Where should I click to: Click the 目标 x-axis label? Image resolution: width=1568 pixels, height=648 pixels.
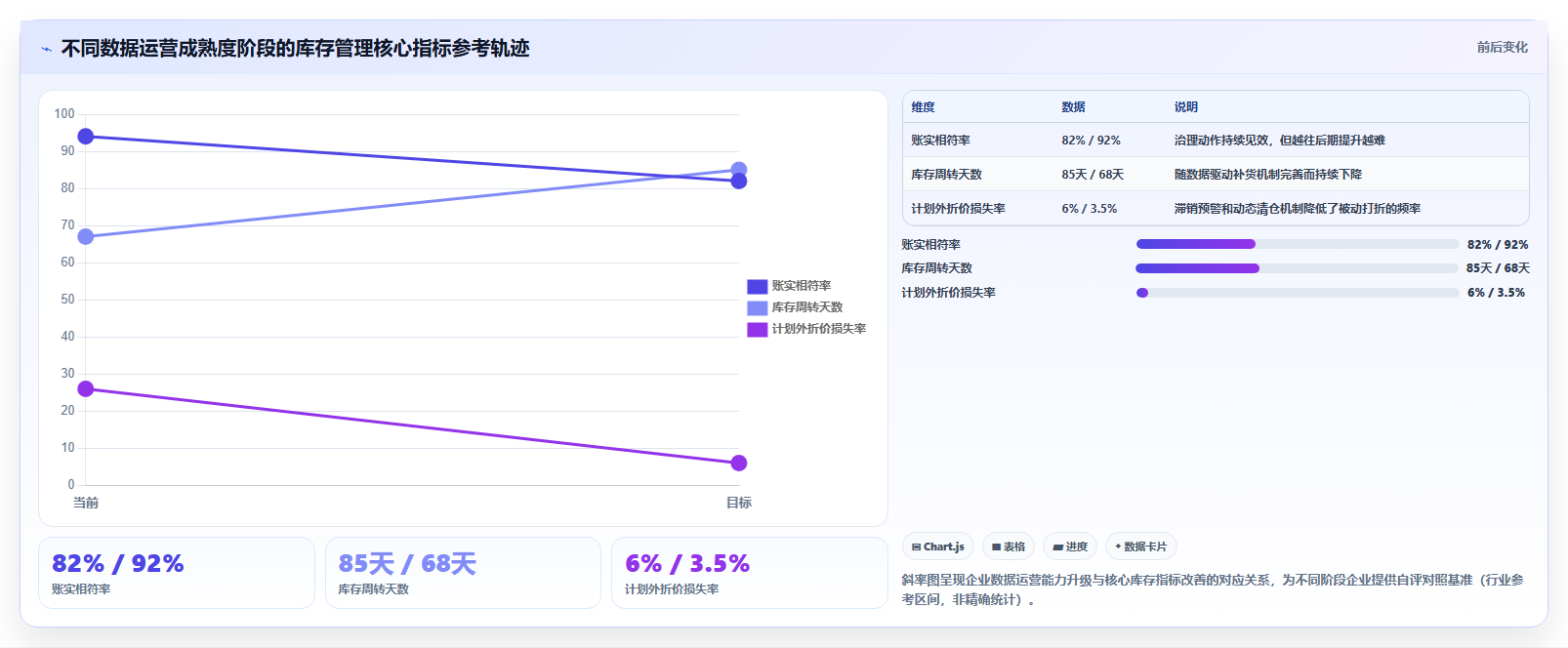click(x=739, y=503)
